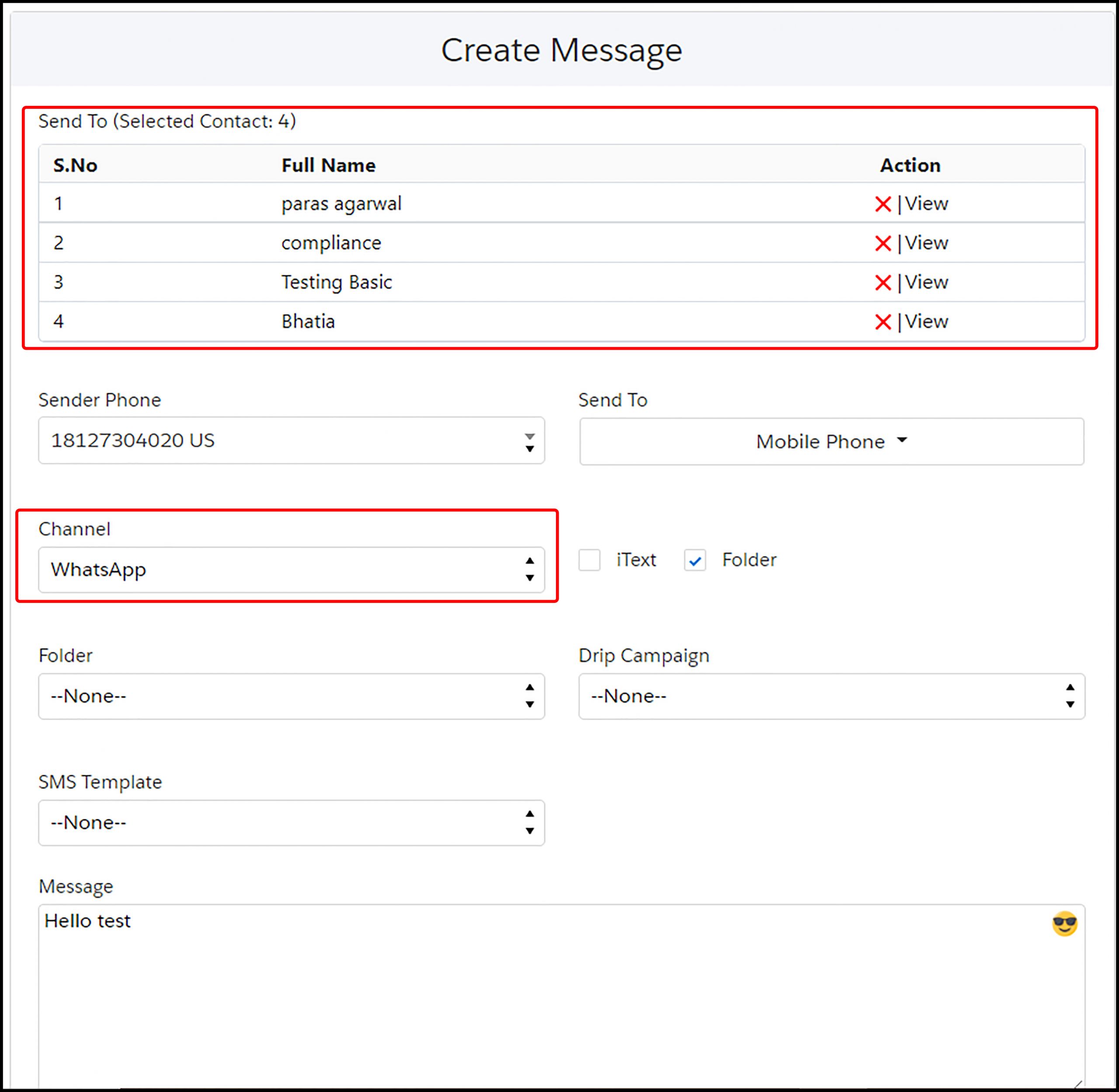Click View next to Testing Basic
The width and height of the screenshot is (1119, 1092).
pyautogui.click(x=926, y=282)
